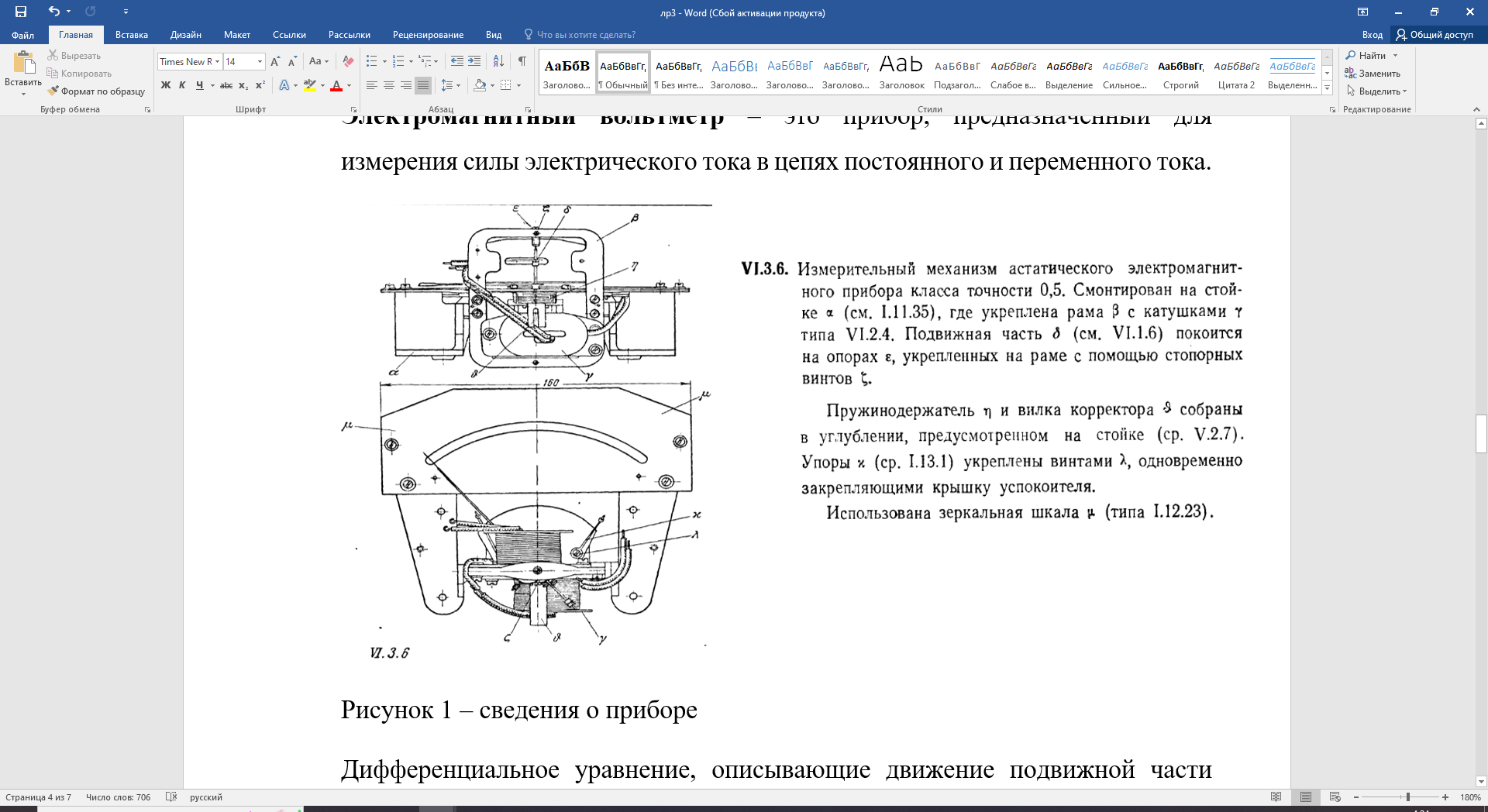Adjust the zoom slider handle
Viewport: 1488px width, 812px height.
pyautogui.click(x=1408, y=797)
